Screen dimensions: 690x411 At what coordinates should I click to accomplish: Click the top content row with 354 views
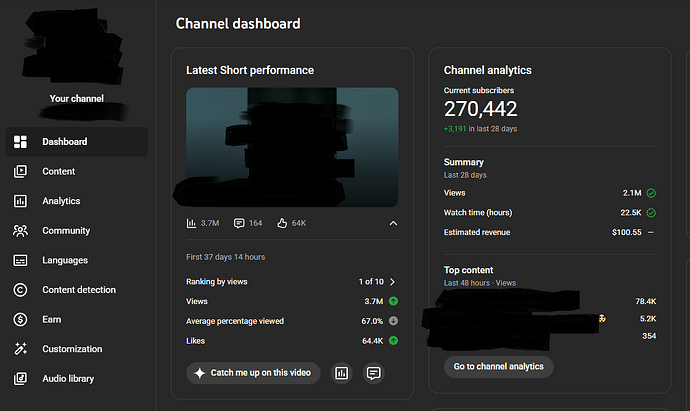(x=550, y=336)
